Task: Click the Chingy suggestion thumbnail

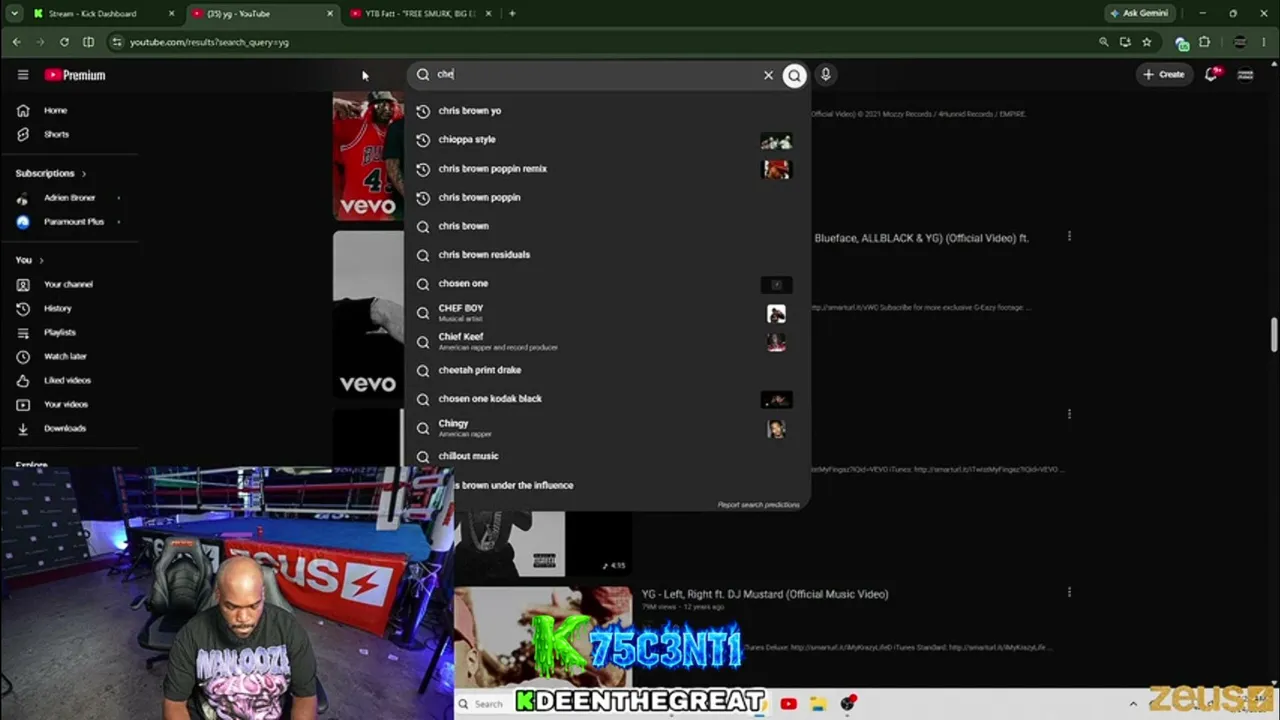Action: click(x=776, y=429)
